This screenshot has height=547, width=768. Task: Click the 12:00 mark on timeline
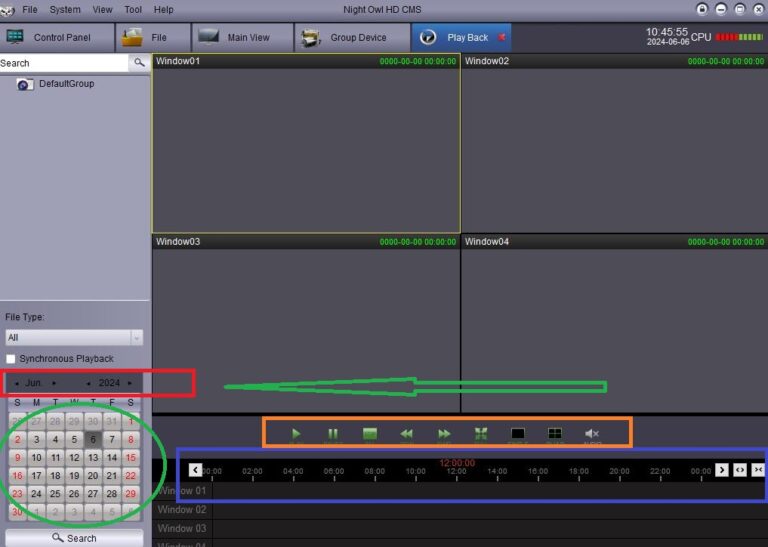tap(456, 471)
